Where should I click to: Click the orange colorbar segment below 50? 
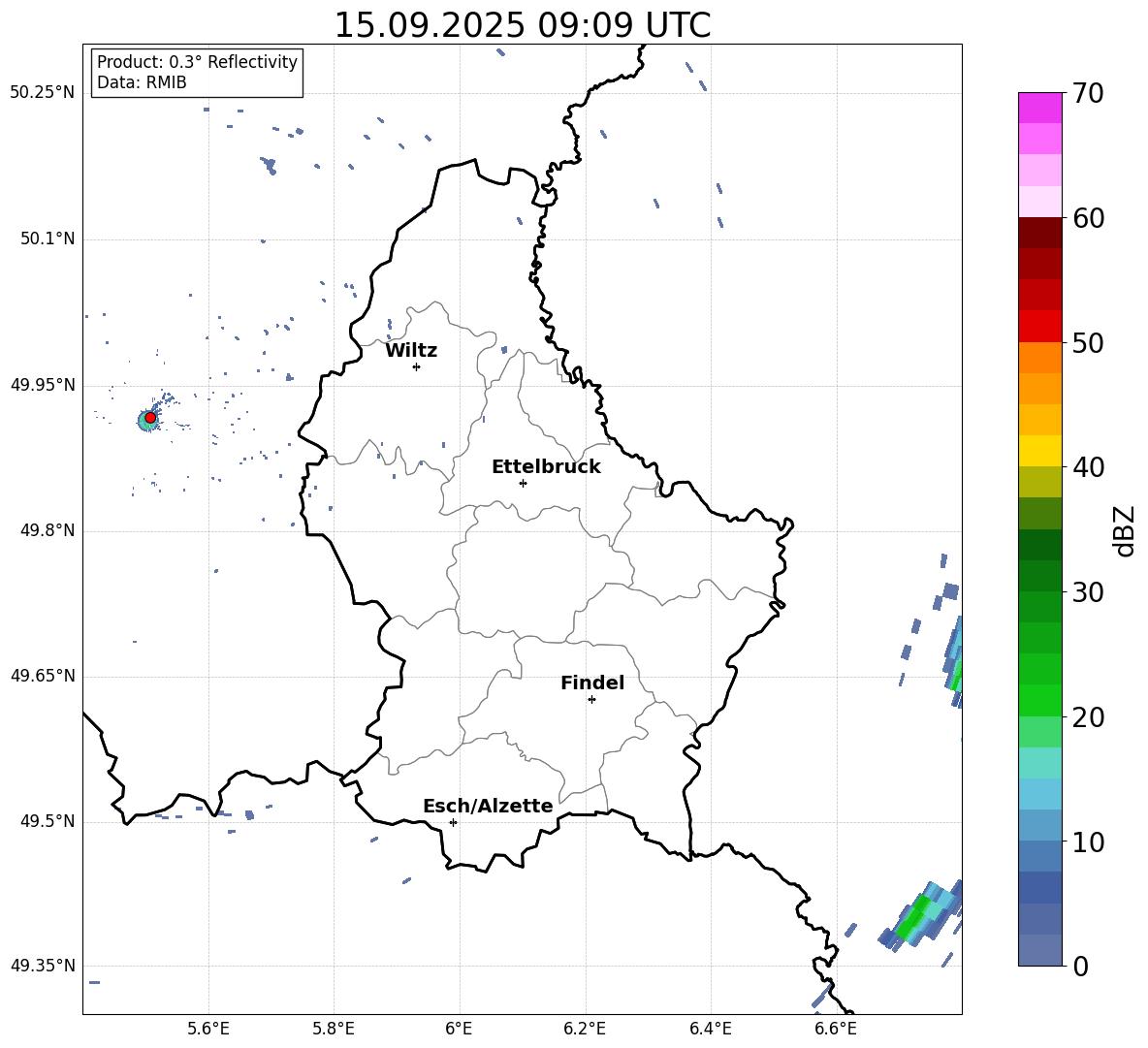1039,358
